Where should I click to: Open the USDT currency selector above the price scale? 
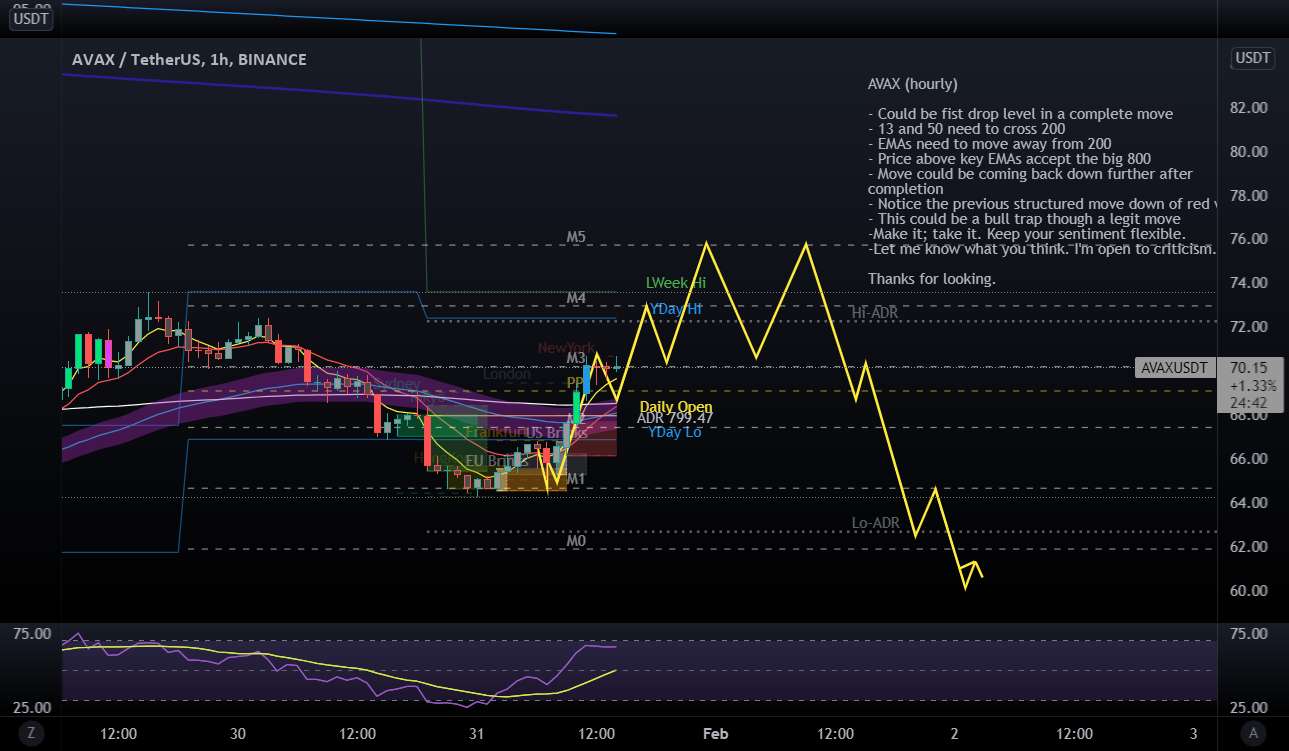(x=1253, y=58)
